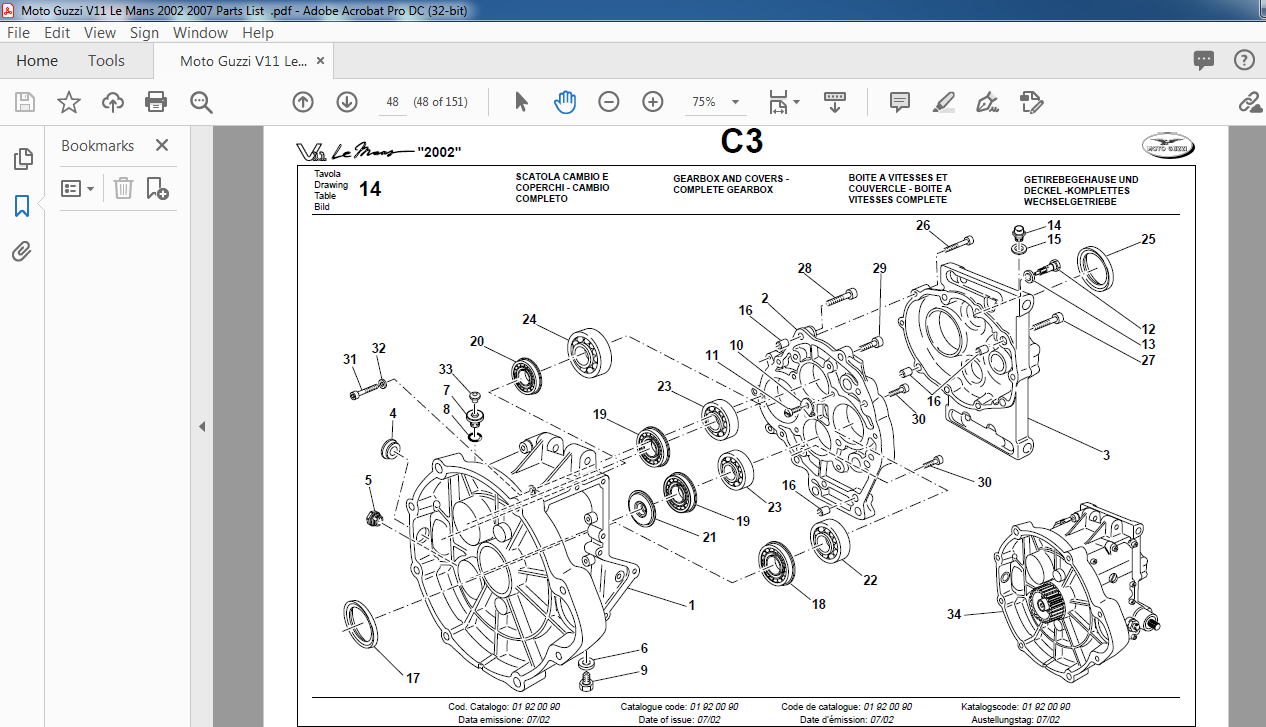Click the part number 25 label
1266x727 pixels.
tap(1148, 239)
